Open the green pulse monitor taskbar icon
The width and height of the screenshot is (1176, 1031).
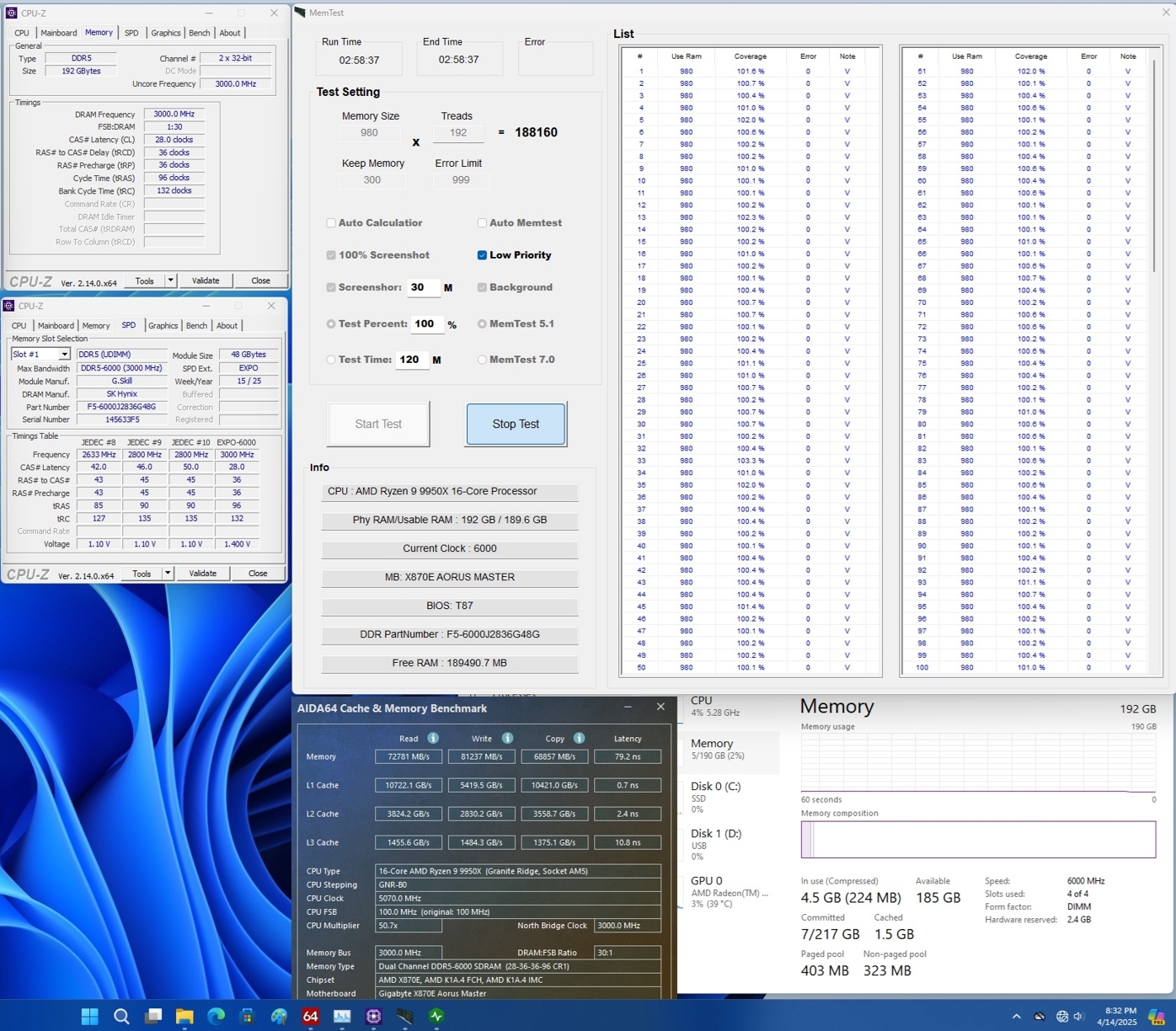[x=436, y=1016]
